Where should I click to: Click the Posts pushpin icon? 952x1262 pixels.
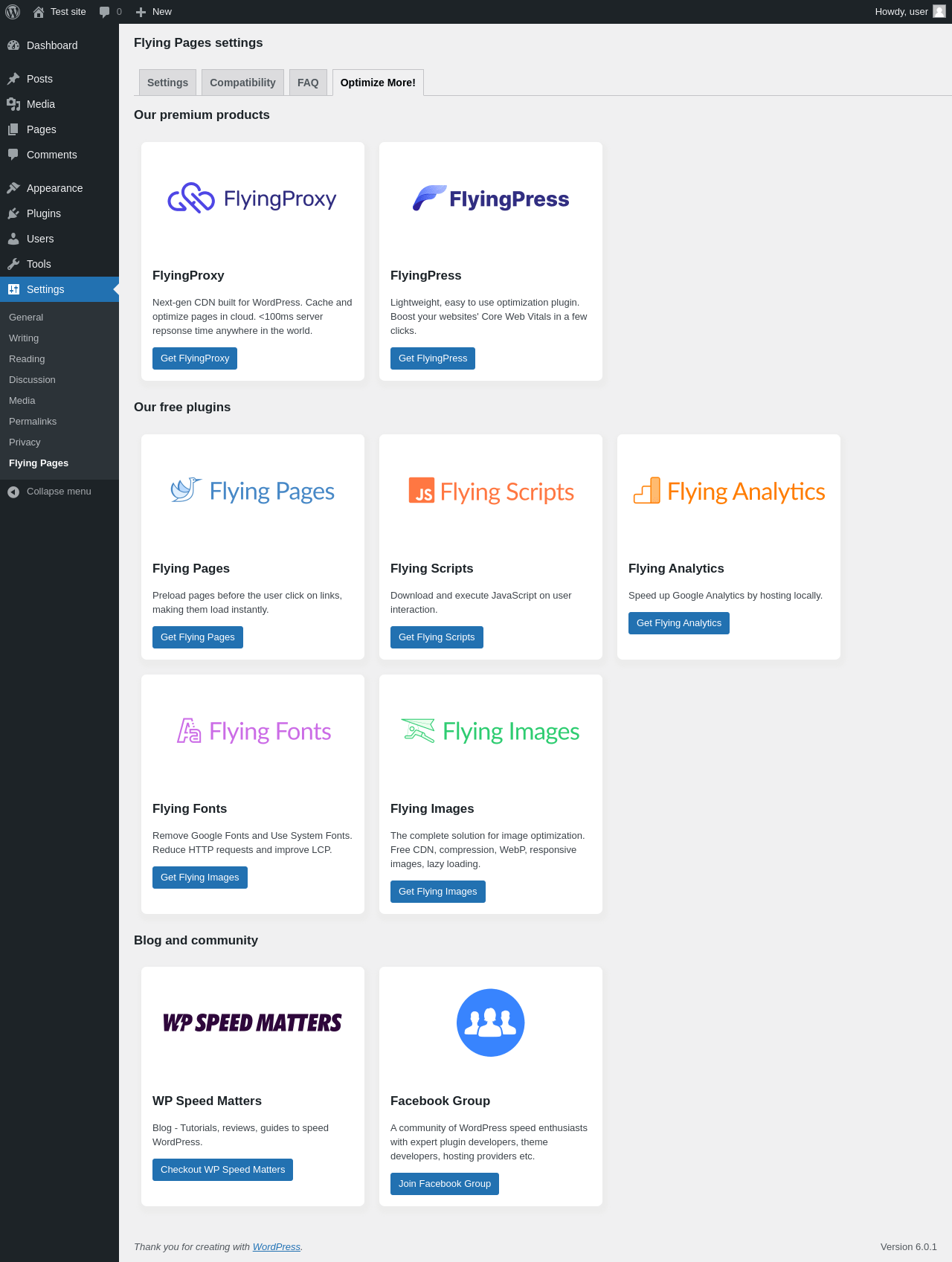point(13,79)
